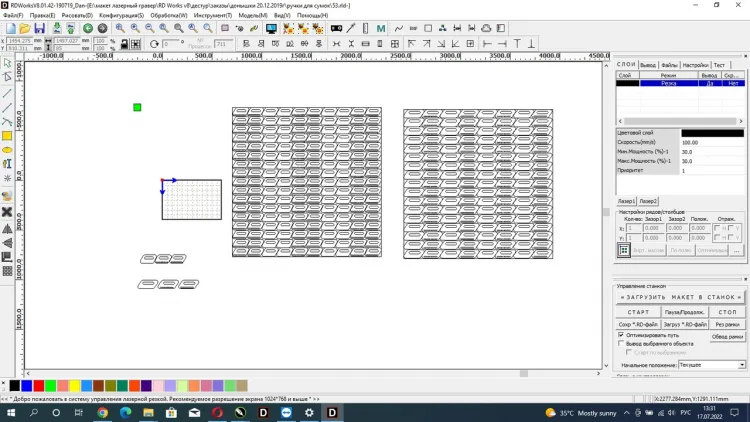Screen dimensions: 750x422
Task: Click the Цветовой слой black color field
Action: pyautogui.click(x=713, y=133)
